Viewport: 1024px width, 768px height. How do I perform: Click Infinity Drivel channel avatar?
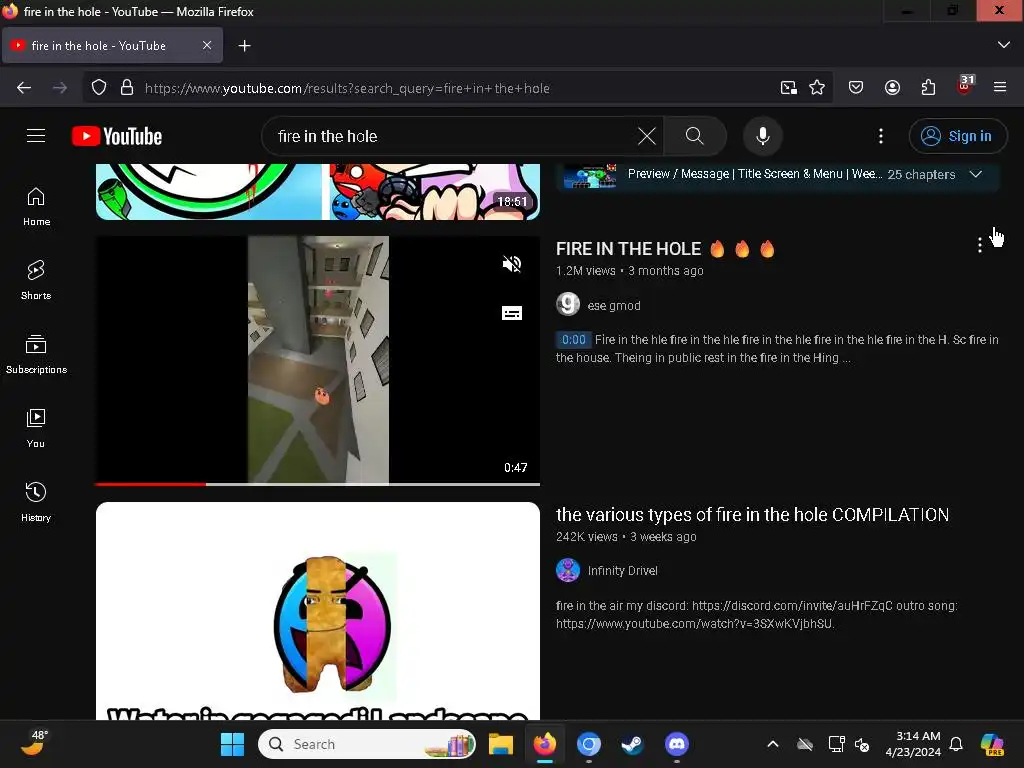pyautogui.click(x=568, y=570)
